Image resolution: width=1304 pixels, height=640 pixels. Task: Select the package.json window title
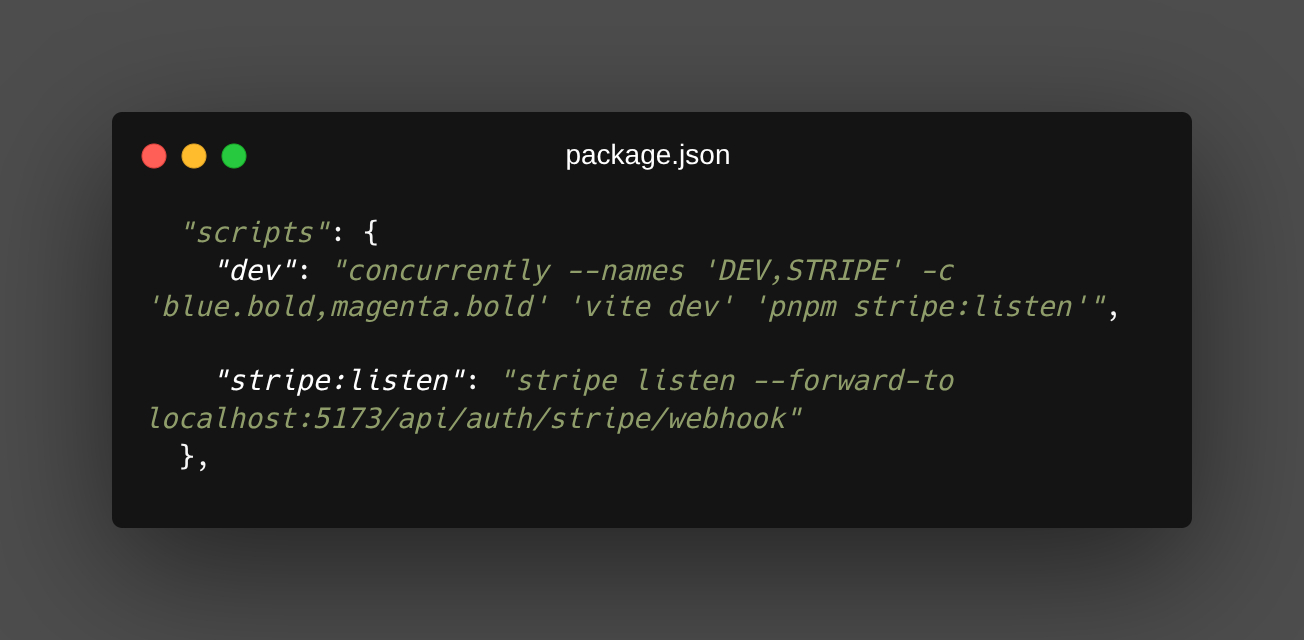pyautogui.click(x=648, y=155)
